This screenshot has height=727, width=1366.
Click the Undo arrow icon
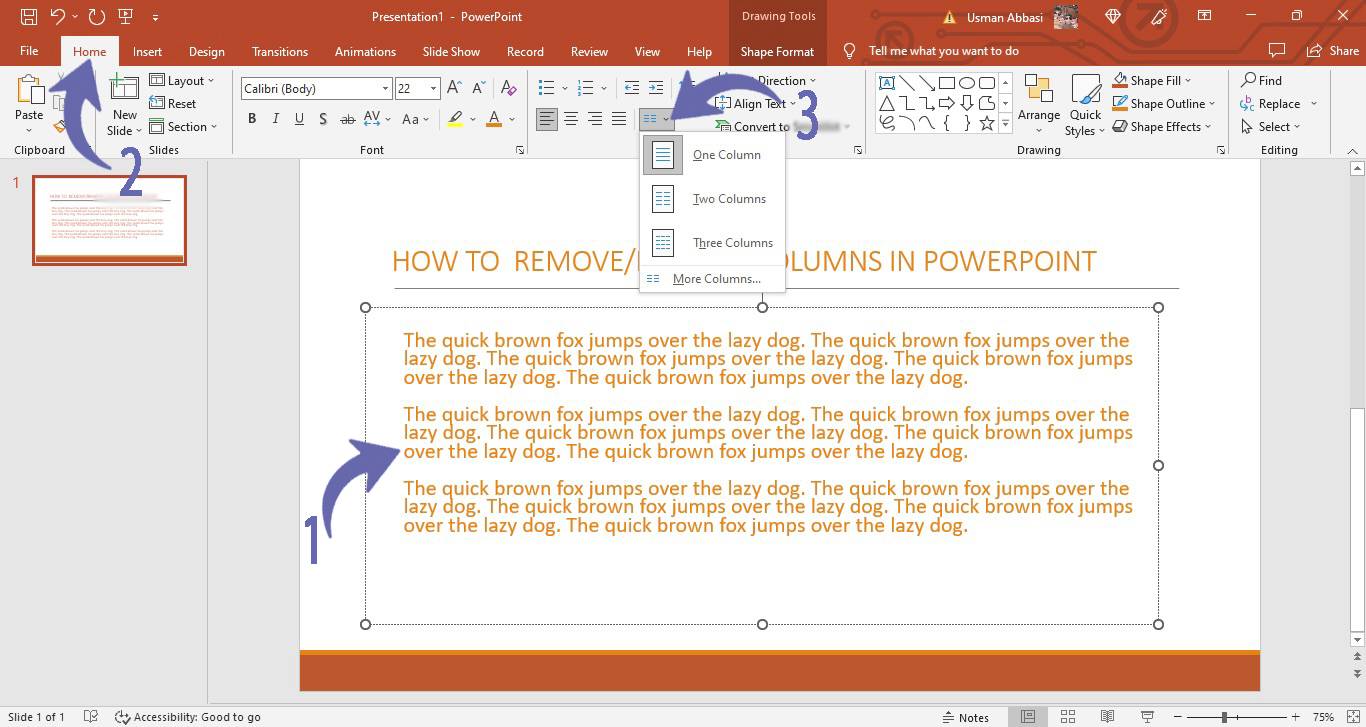(x=57, y=16)
